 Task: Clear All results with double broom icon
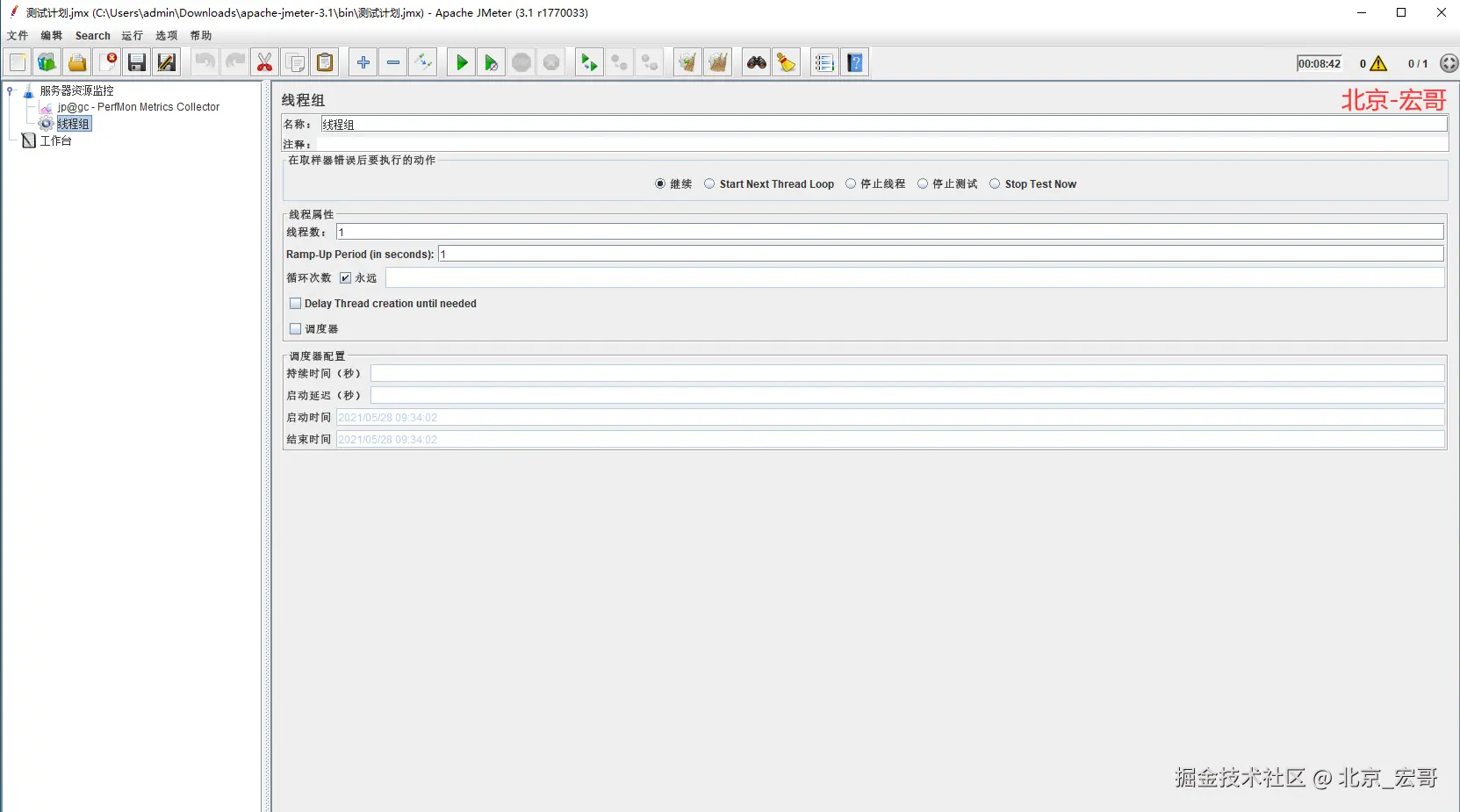[718, 62]
